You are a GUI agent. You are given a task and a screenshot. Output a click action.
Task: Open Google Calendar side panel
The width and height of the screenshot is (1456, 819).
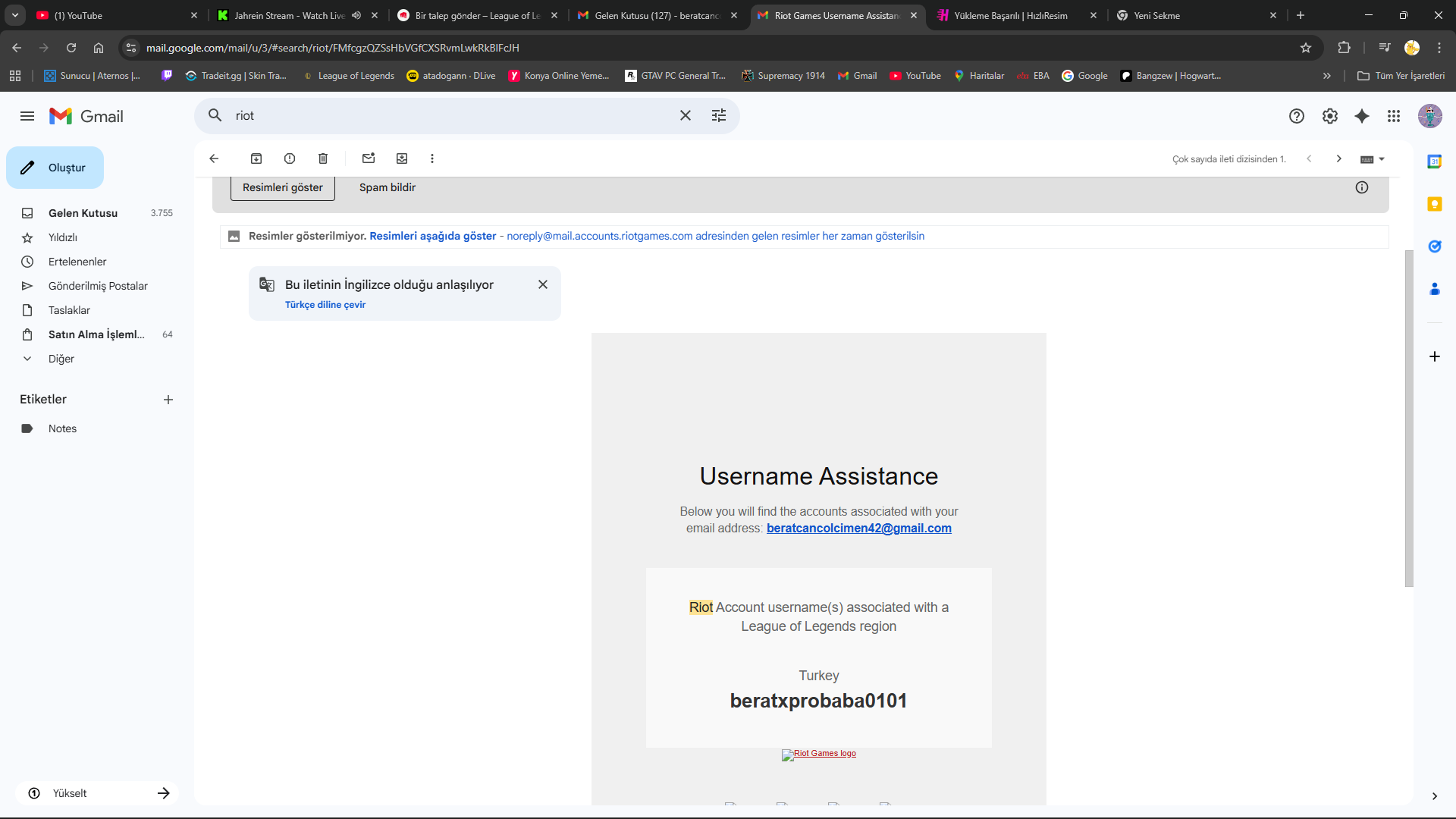pyautogui.click(x=1435, y=162)
